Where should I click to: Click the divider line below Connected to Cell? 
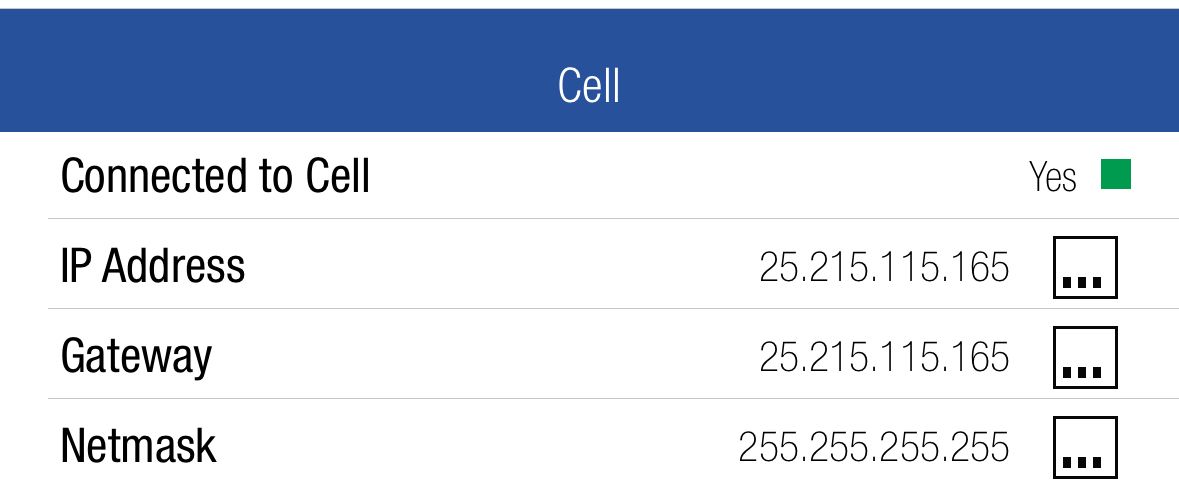tap(600, 219)
